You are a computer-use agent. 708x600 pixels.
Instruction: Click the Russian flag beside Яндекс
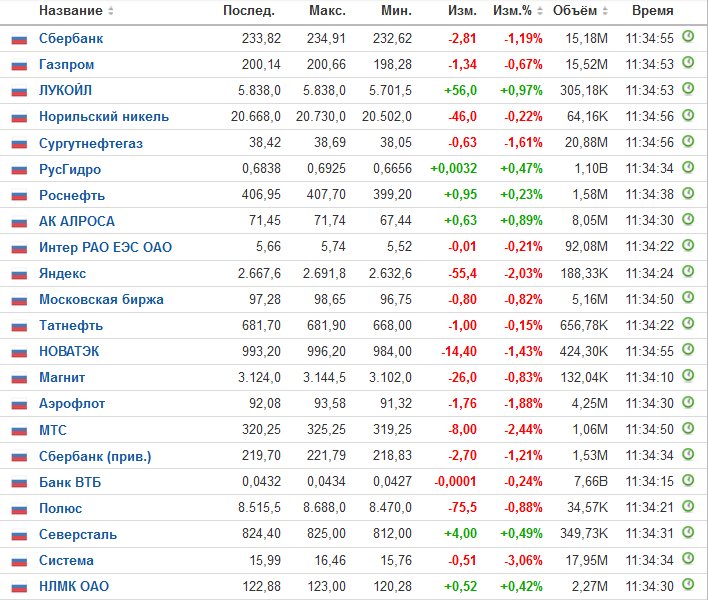(19, 274)
